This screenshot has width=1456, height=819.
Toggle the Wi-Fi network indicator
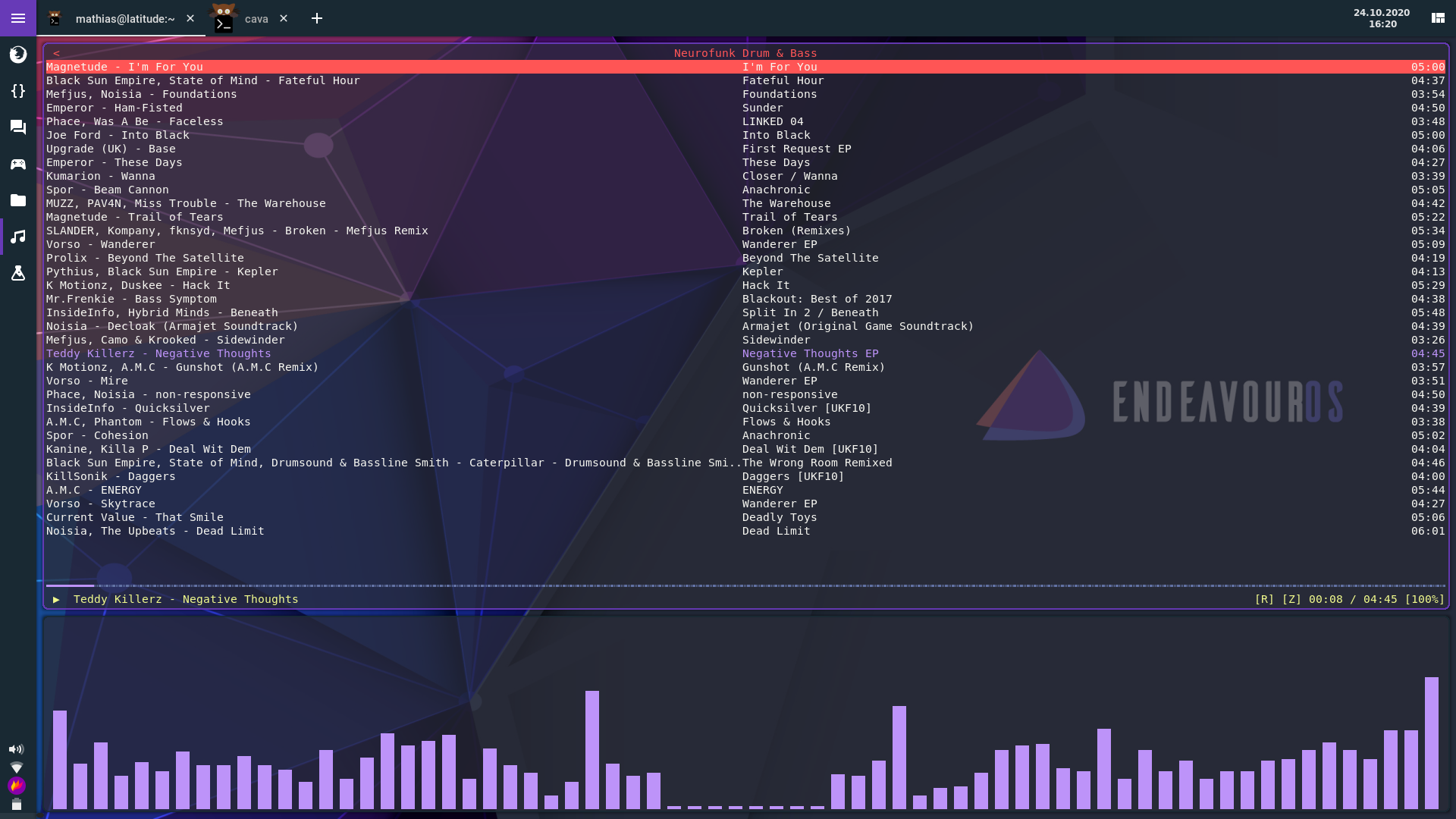click(17, 767)
